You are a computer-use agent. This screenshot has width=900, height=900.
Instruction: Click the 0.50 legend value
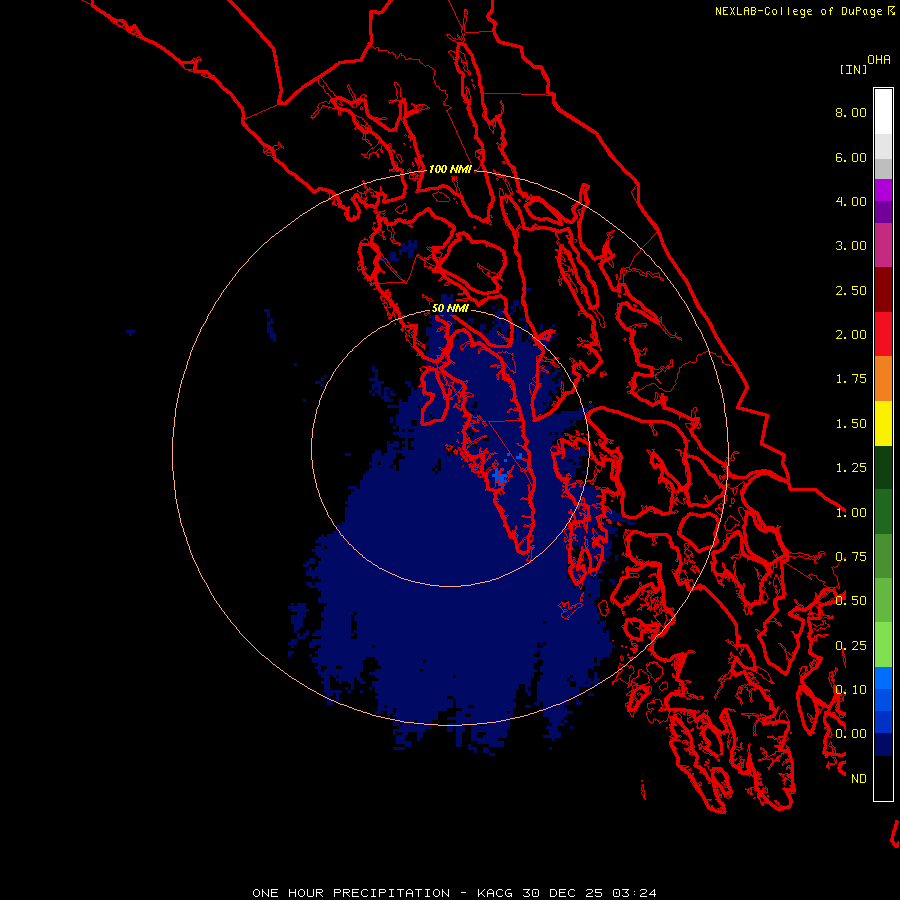coord(851,601)
